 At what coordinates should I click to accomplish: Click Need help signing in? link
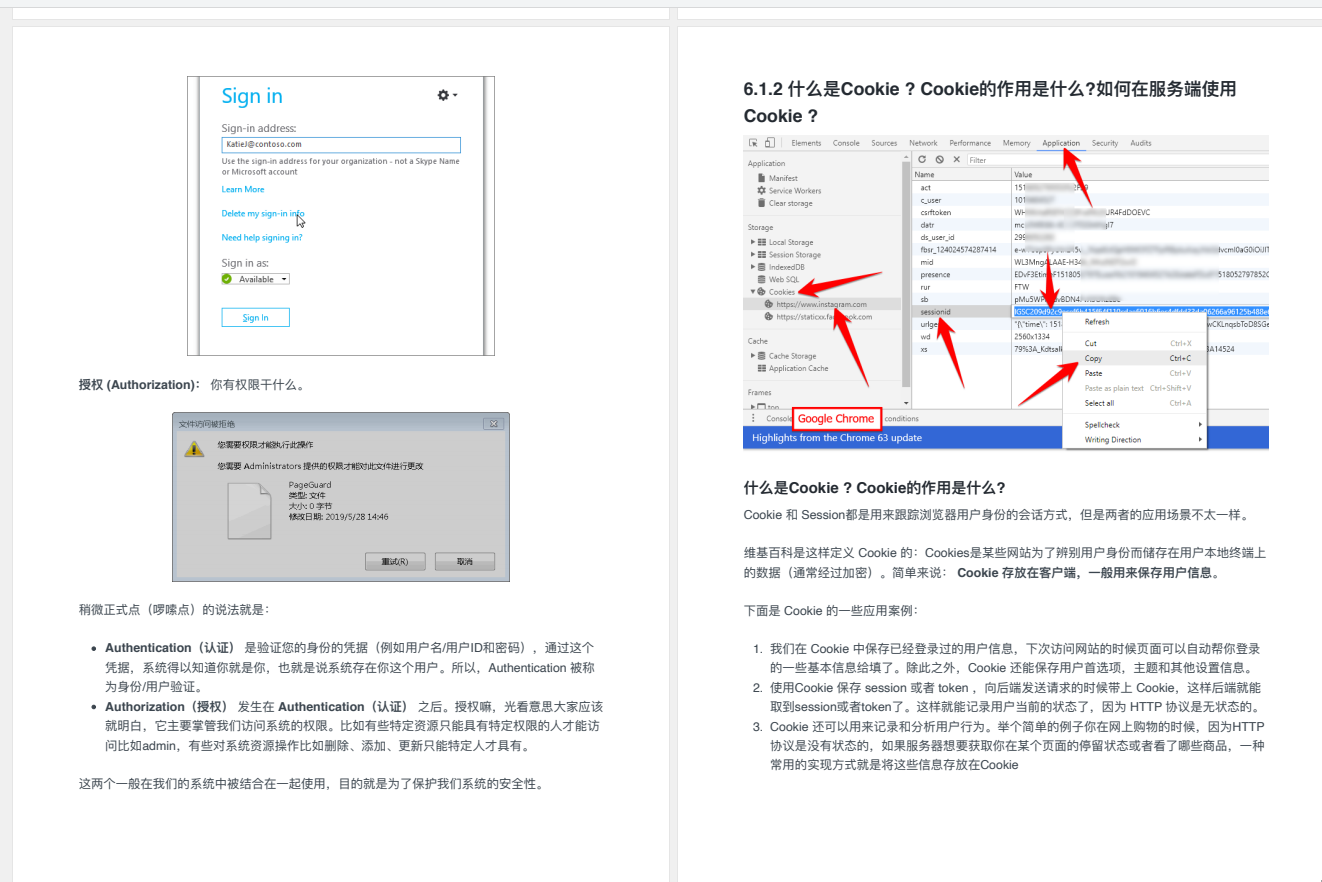(262, 238)
